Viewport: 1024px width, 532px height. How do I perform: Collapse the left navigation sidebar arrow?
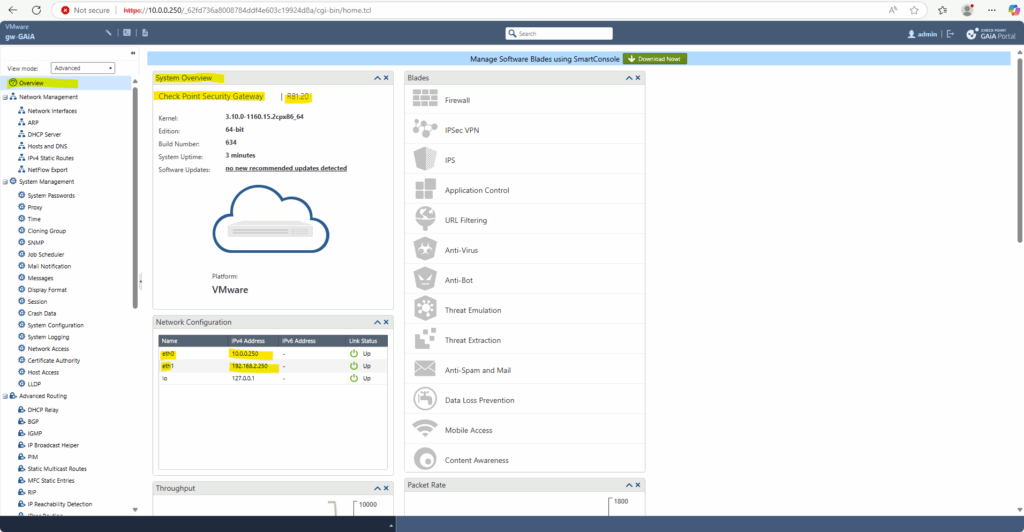pyautogui.click(x=133, y=53)
